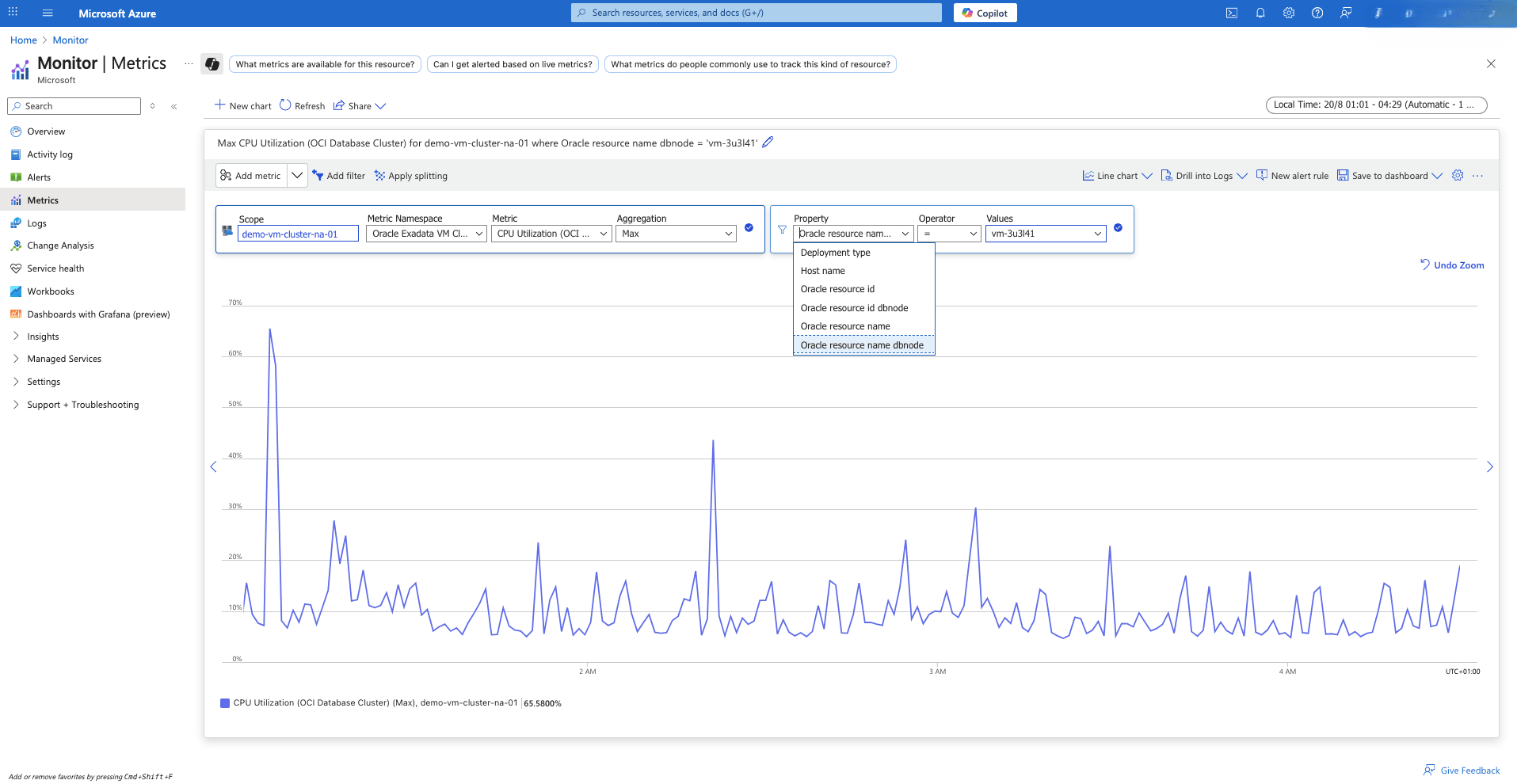Viewport: 1517px width, 784px height.
Task: Click the sidebar expand/collapse-all arrows icon
Action: 153,106
